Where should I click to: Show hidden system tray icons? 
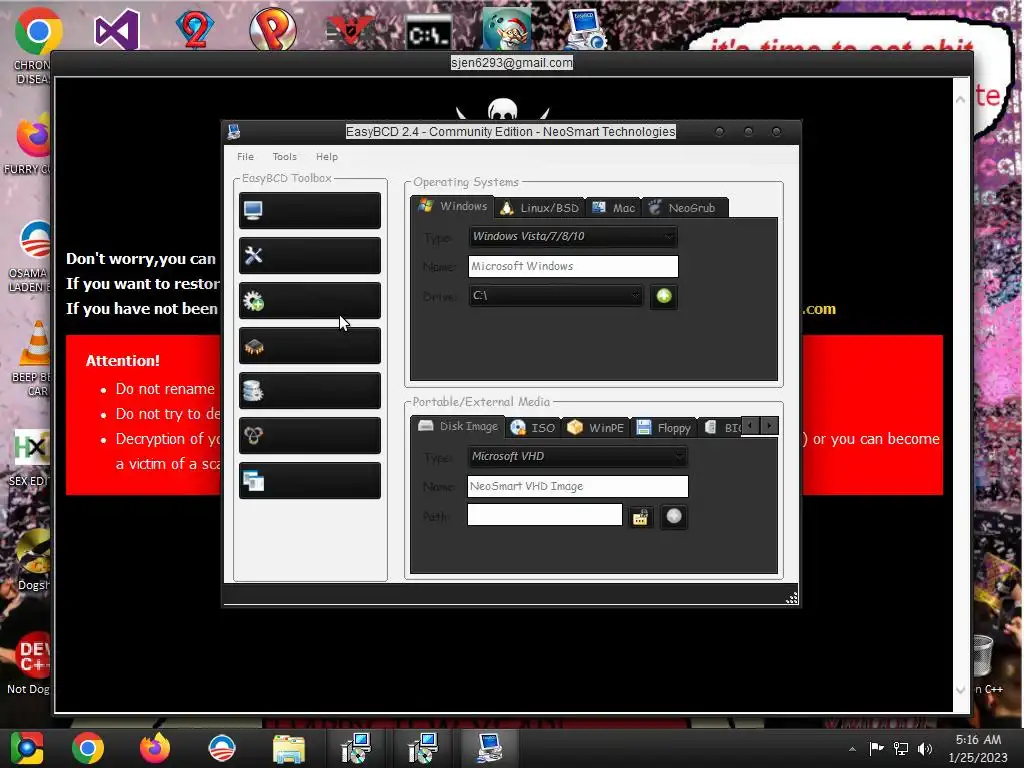852,749
